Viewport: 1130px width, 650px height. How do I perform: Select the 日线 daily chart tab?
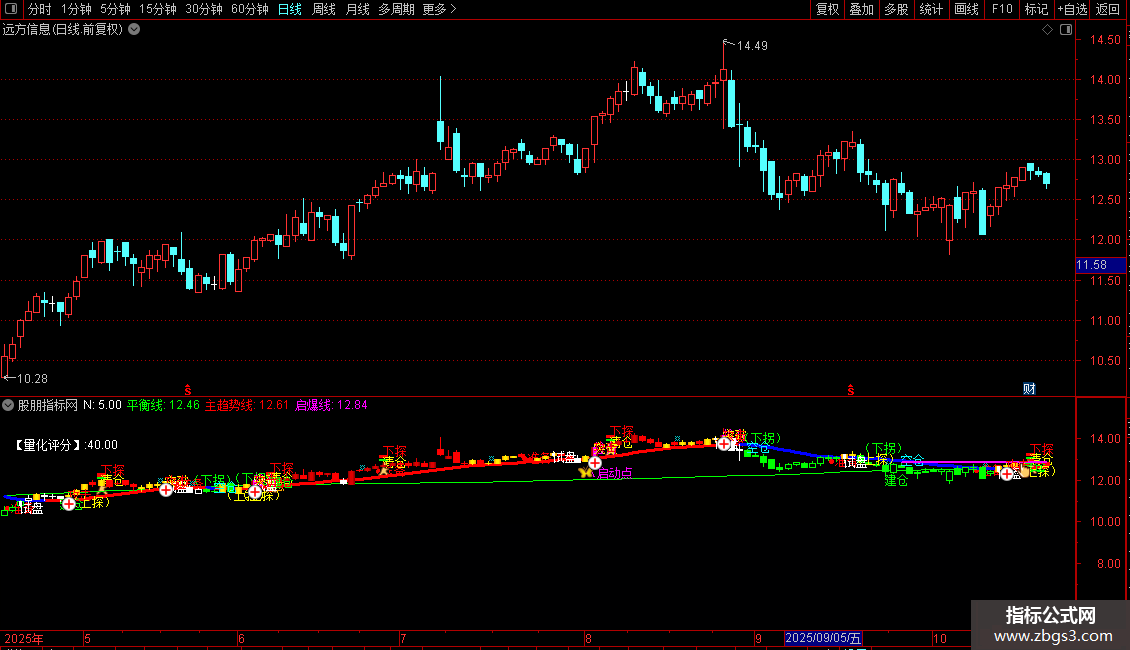click(290, 9)
